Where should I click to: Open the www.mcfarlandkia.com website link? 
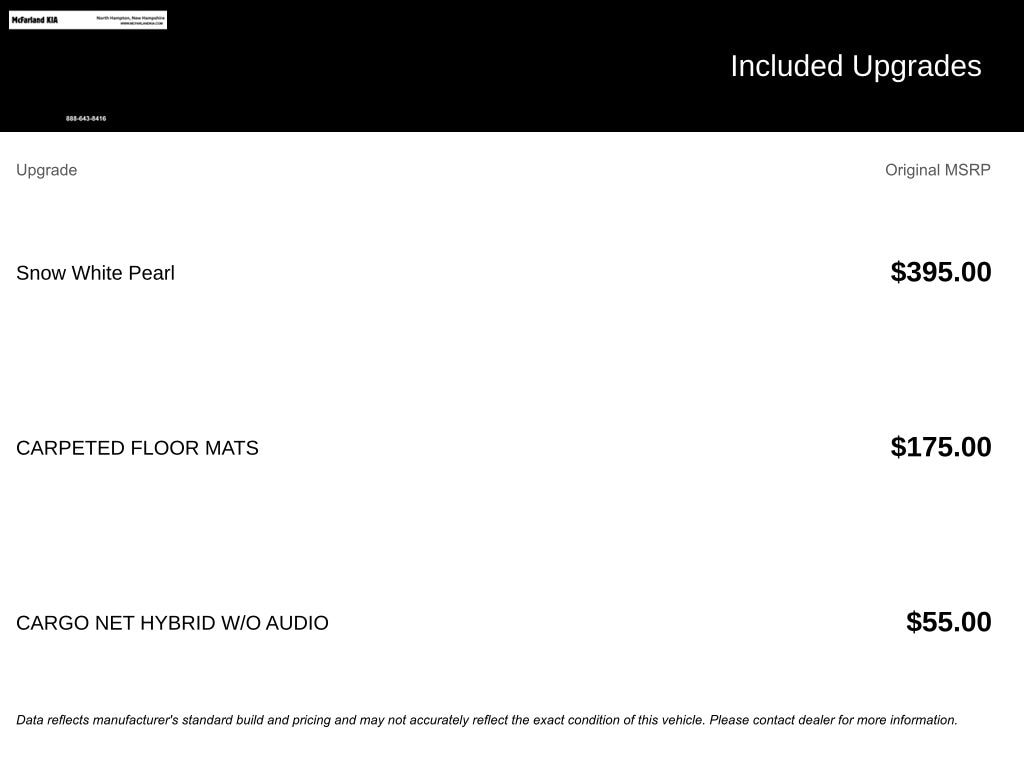click(141, 23)
